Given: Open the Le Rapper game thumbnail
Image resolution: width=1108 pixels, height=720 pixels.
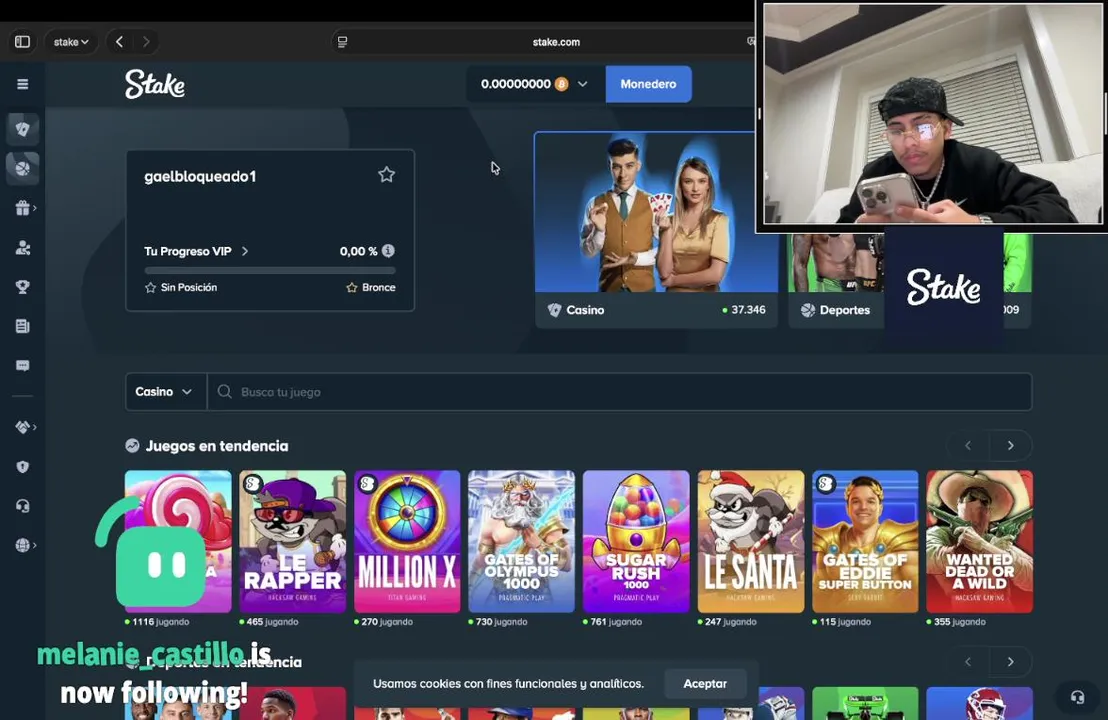Looking at the screenshot, I should [293, 541].
